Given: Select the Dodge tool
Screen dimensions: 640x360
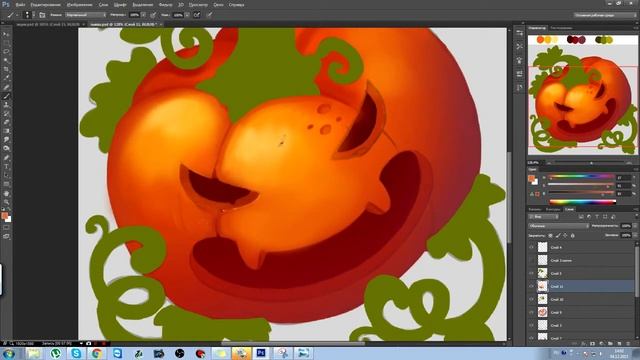Looking at the screenshot, I should click(x=6, y=149).
